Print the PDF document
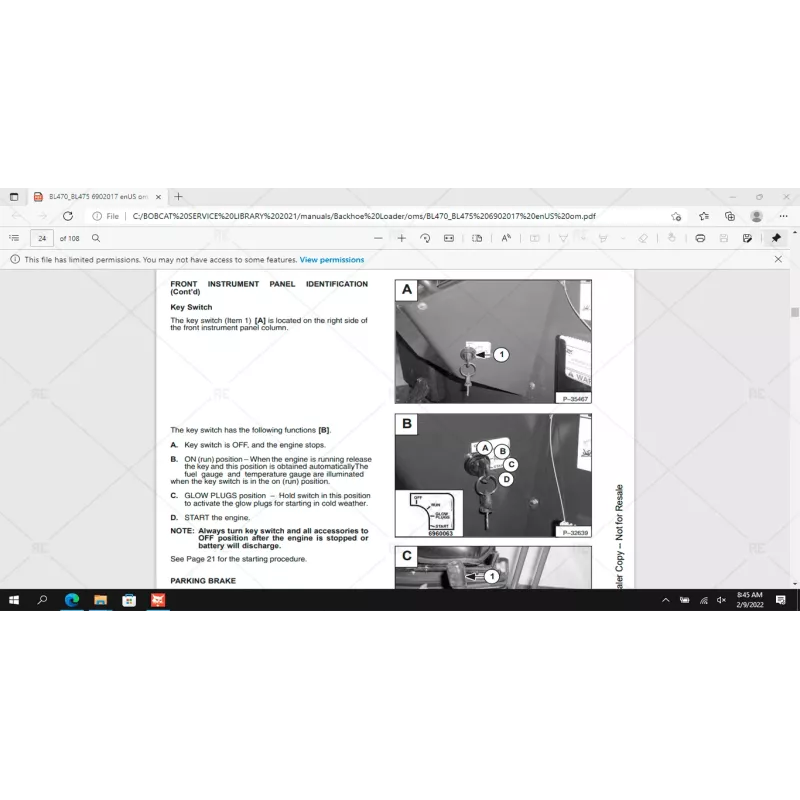 (x=699, y=238)
